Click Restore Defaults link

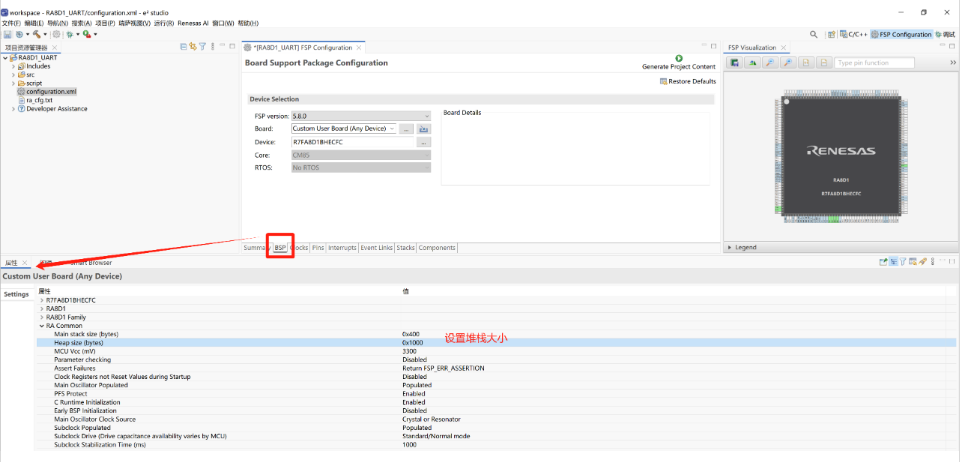click(x=688, y=81)
